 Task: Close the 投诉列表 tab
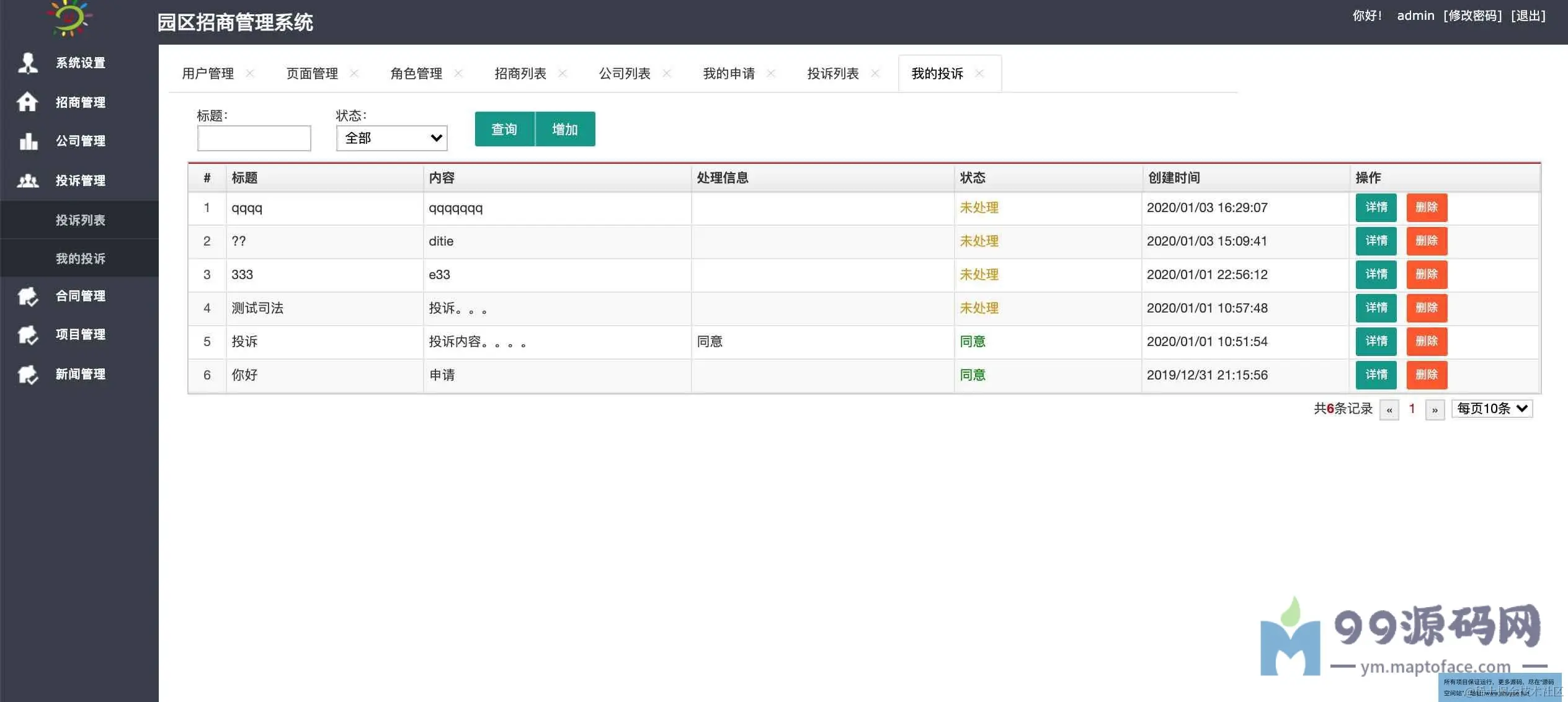875,73
